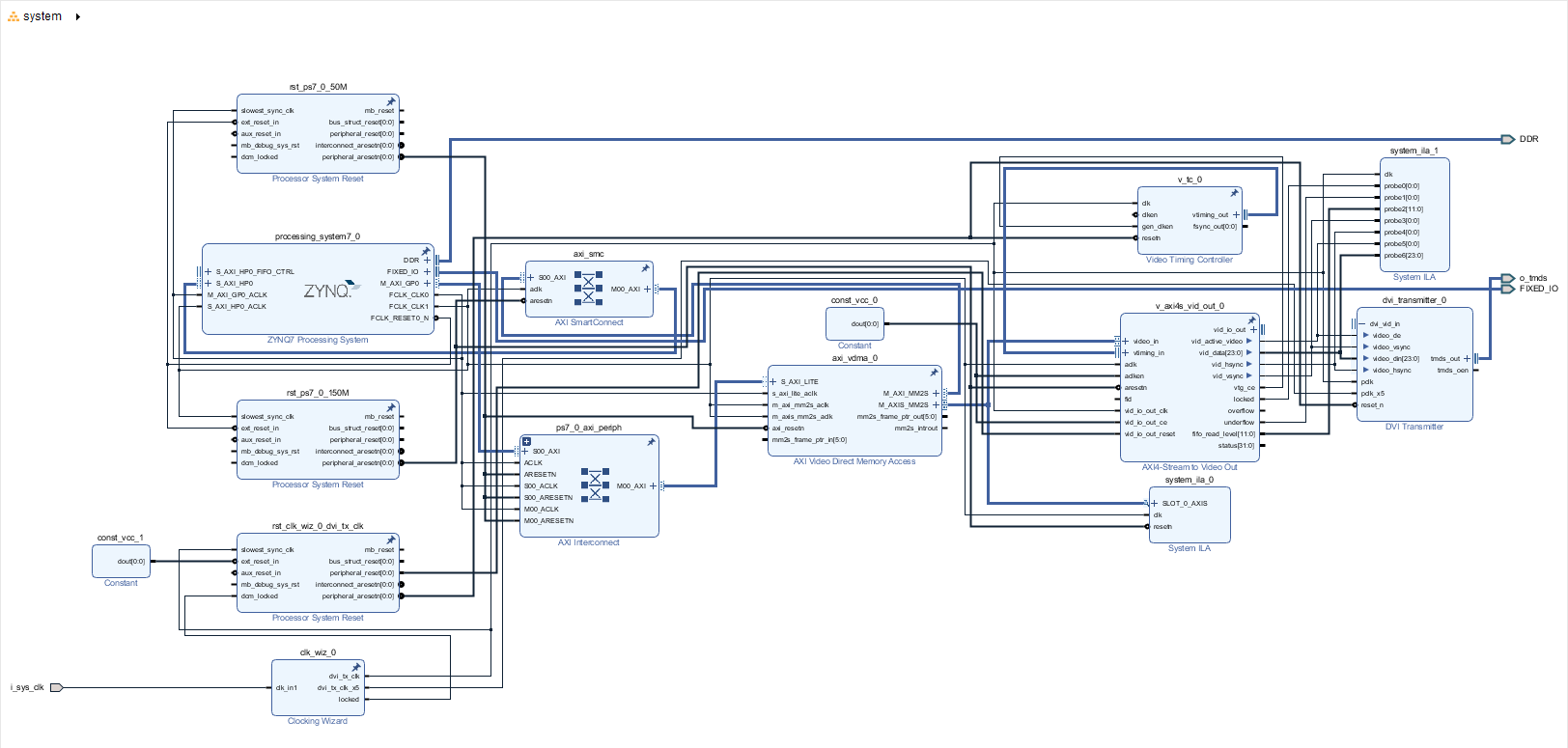
Task: Expand S_AXI_LITE interface on axi_vdma_0
Action: (773, 381)
